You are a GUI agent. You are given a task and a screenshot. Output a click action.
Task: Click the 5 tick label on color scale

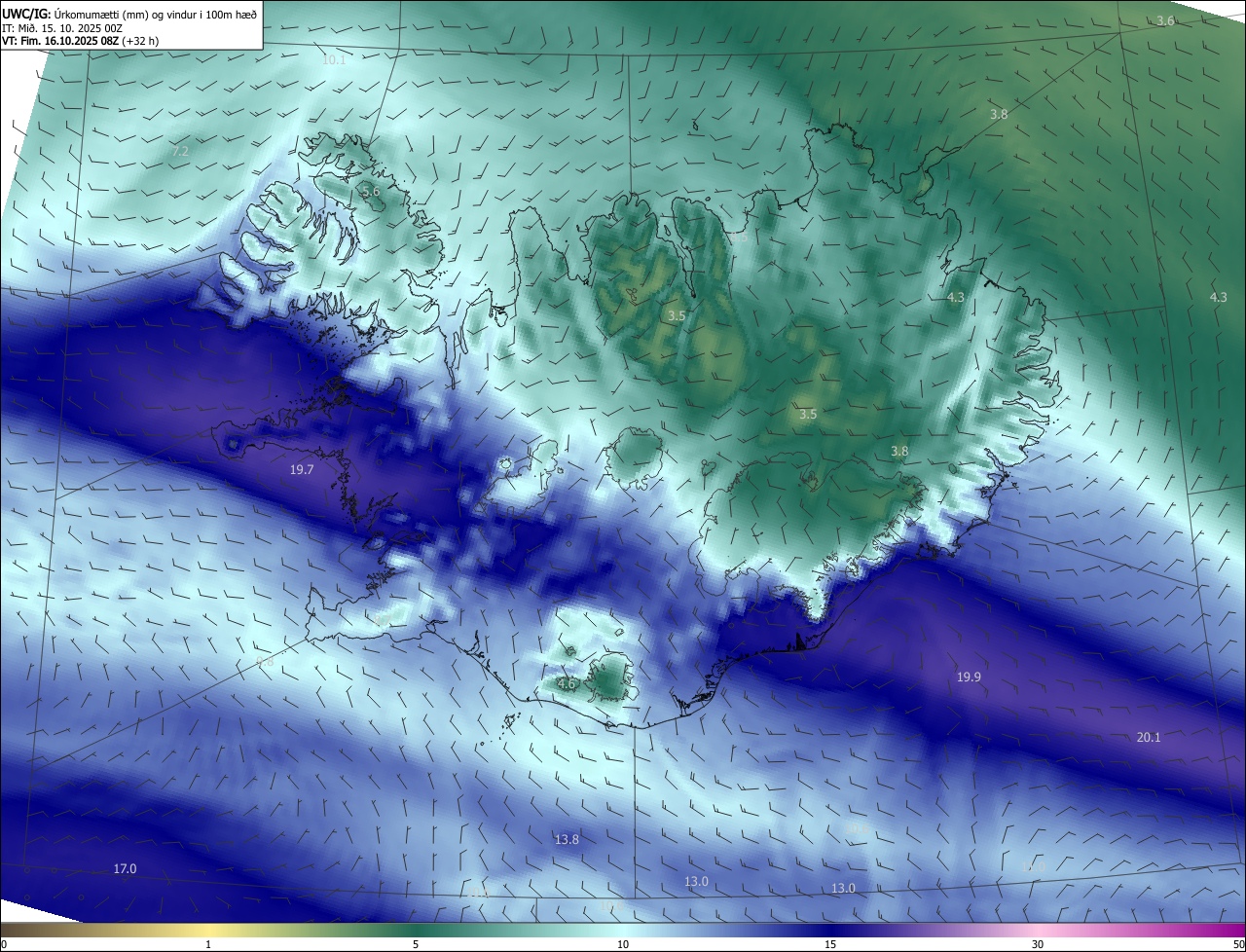tap(416, 944)
